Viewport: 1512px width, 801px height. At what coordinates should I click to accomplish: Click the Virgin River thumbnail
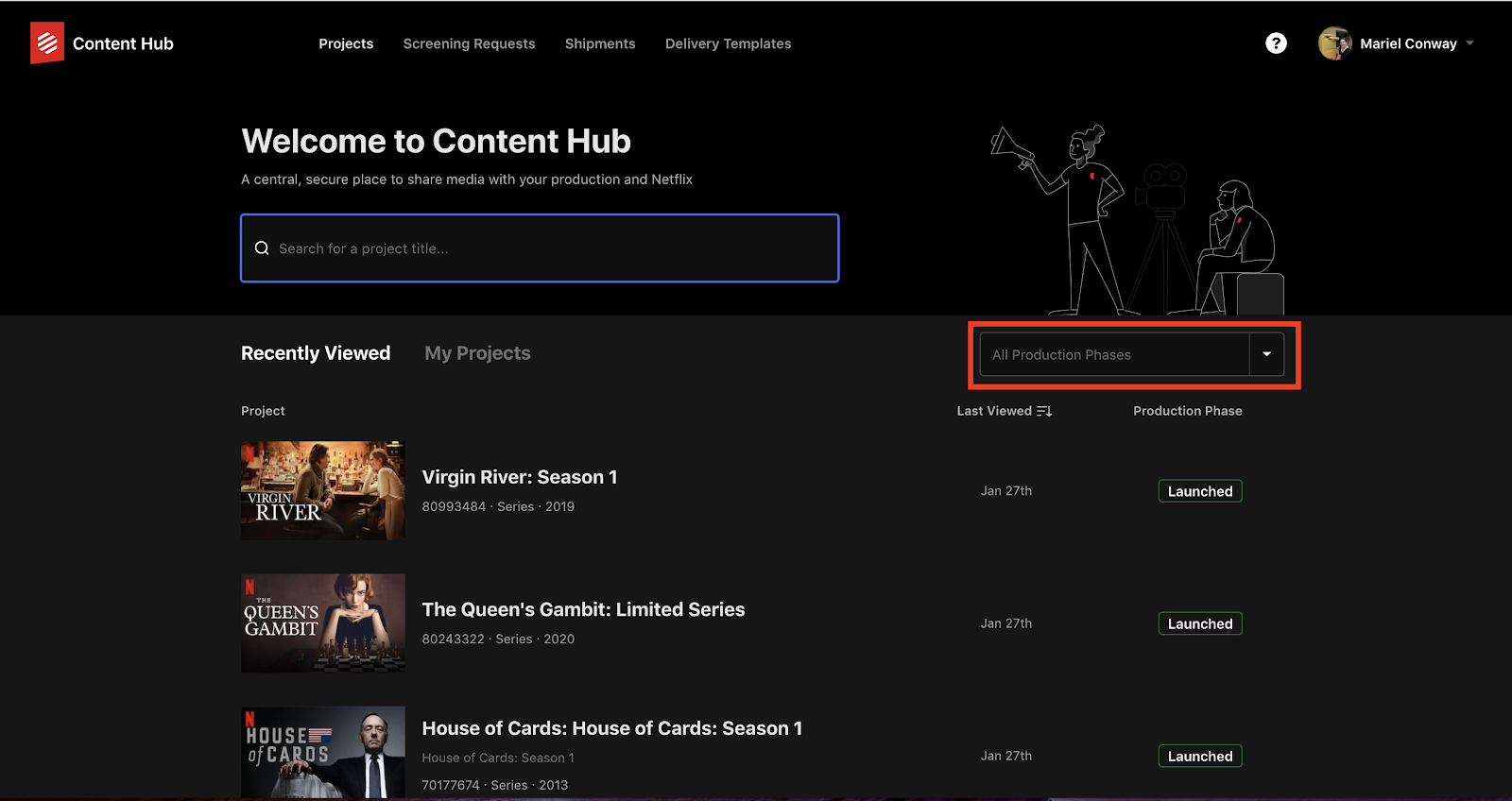323,491
